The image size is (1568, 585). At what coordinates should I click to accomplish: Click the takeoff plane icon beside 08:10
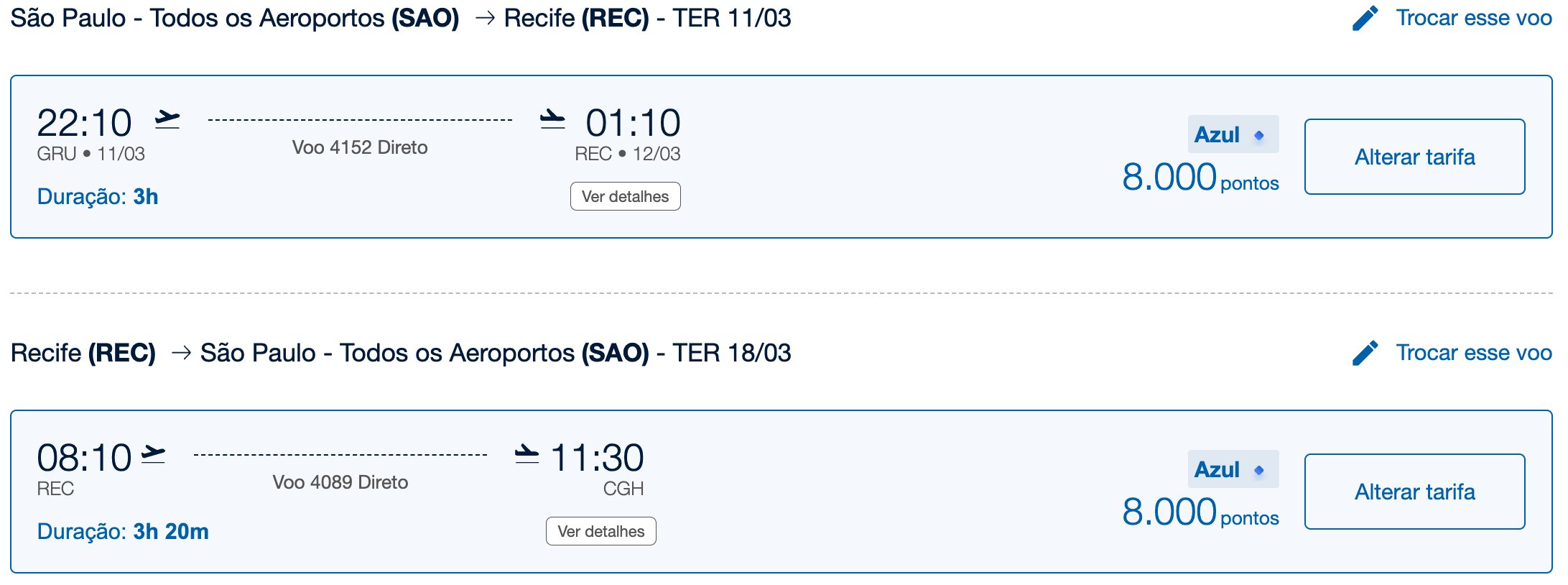point(153,454)
